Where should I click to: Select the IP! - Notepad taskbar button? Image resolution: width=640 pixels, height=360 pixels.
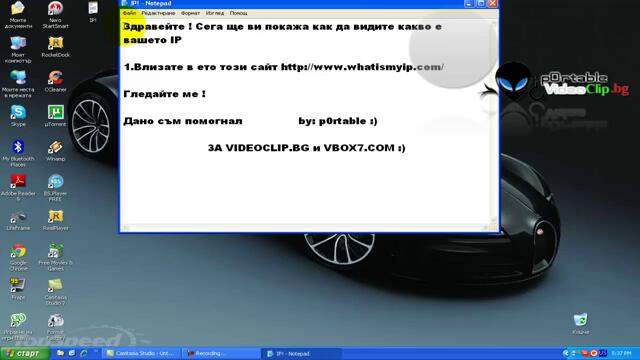pyautogui.click(x=301, y=353)
